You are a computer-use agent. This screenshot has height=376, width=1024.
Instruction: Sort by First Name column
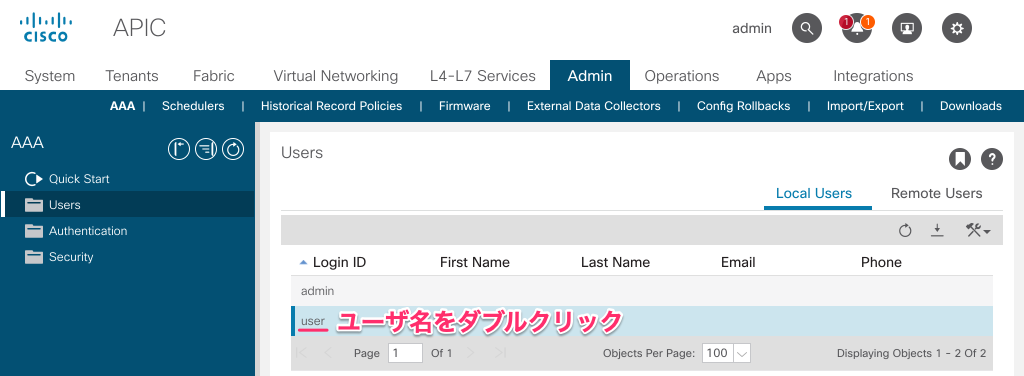point(475,262)
